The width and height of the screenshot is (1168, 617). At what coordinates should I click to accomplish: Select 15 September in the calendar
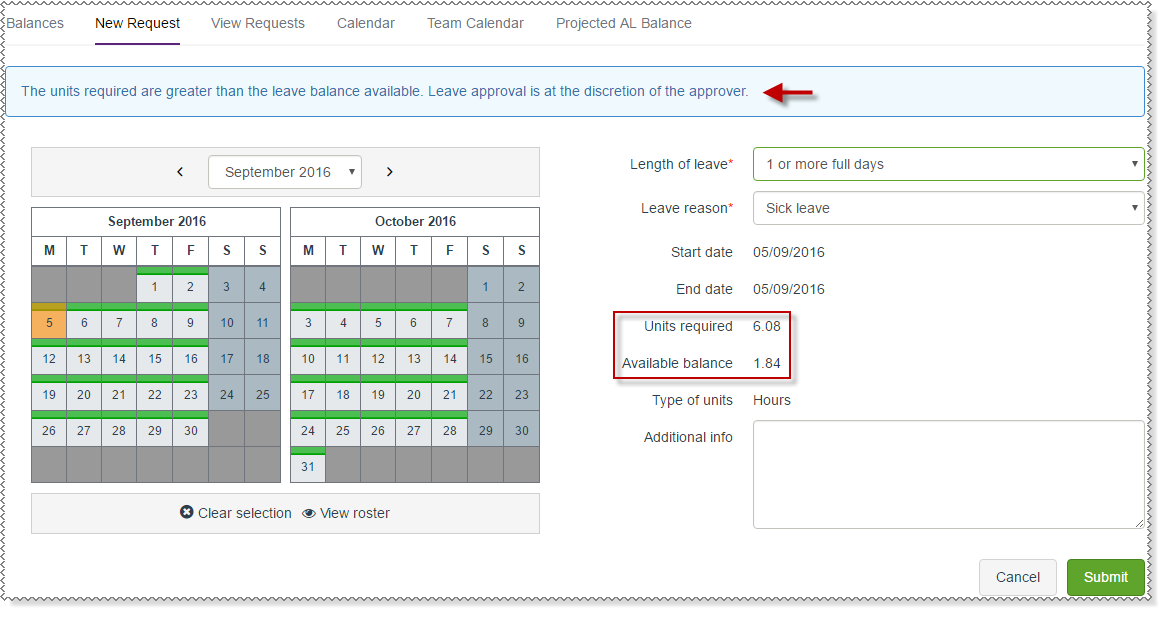click(x=154, y=359)
